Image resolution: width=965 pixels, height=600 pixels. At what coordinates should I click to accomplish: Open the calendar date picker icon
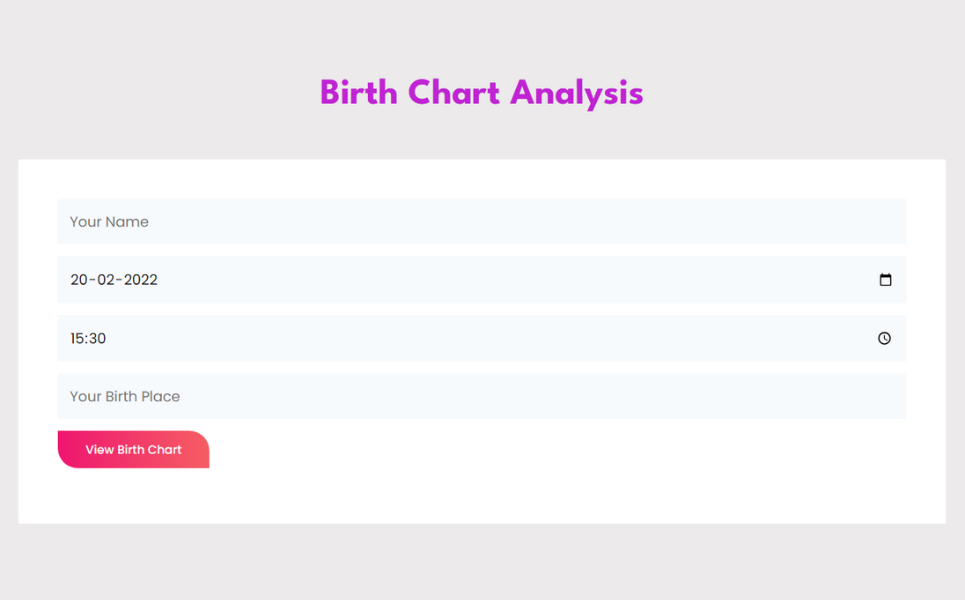coord(885,280)
